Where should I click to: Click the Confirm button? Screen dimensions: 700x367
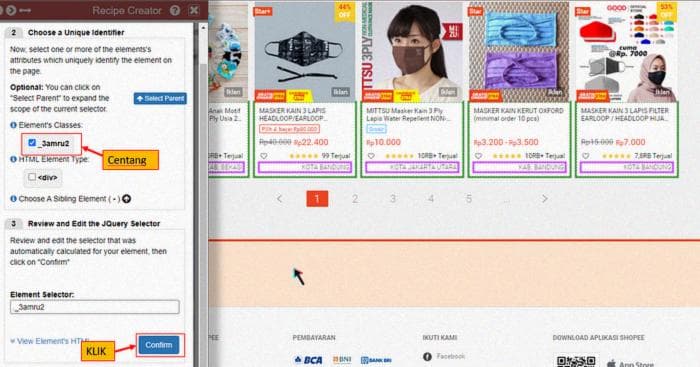[x=158, y=345]
